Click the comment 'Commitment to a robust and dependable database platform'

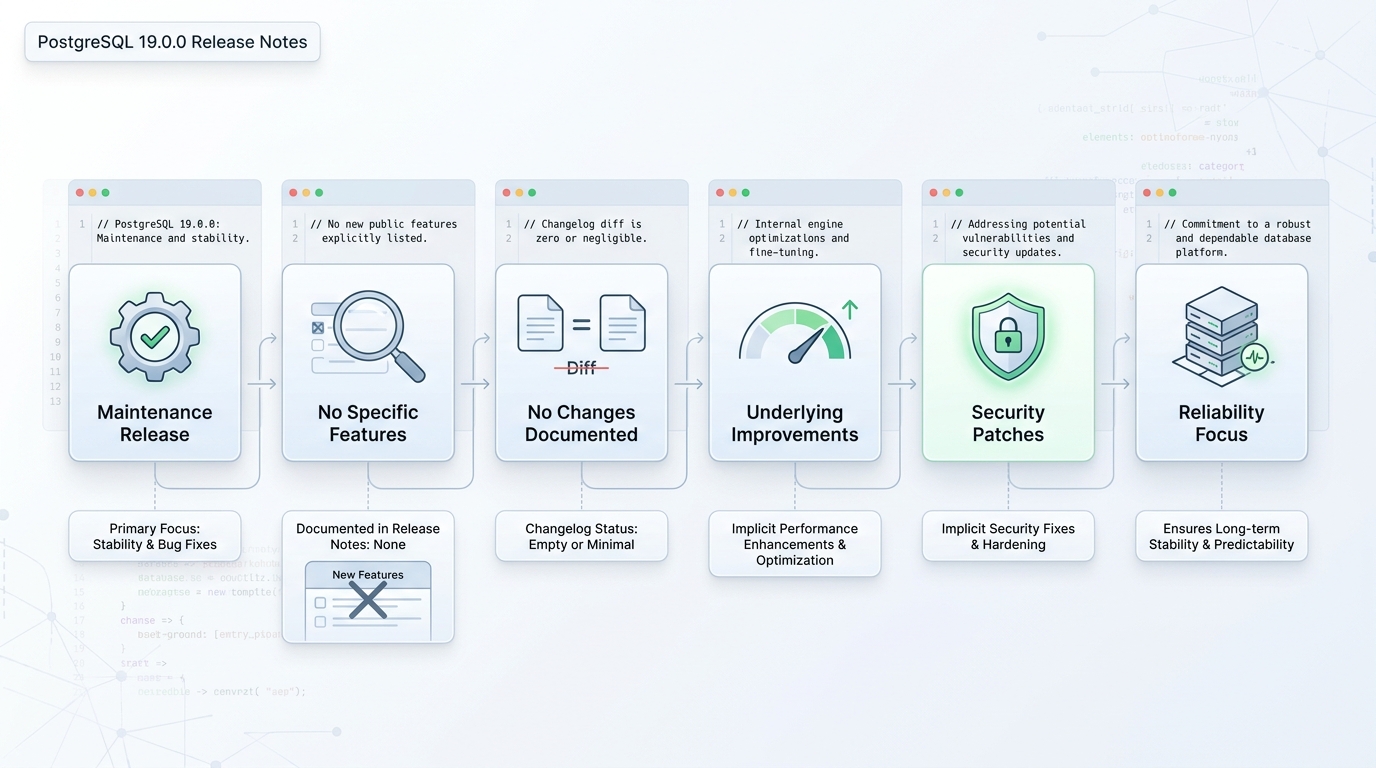tap(1237, 238)
